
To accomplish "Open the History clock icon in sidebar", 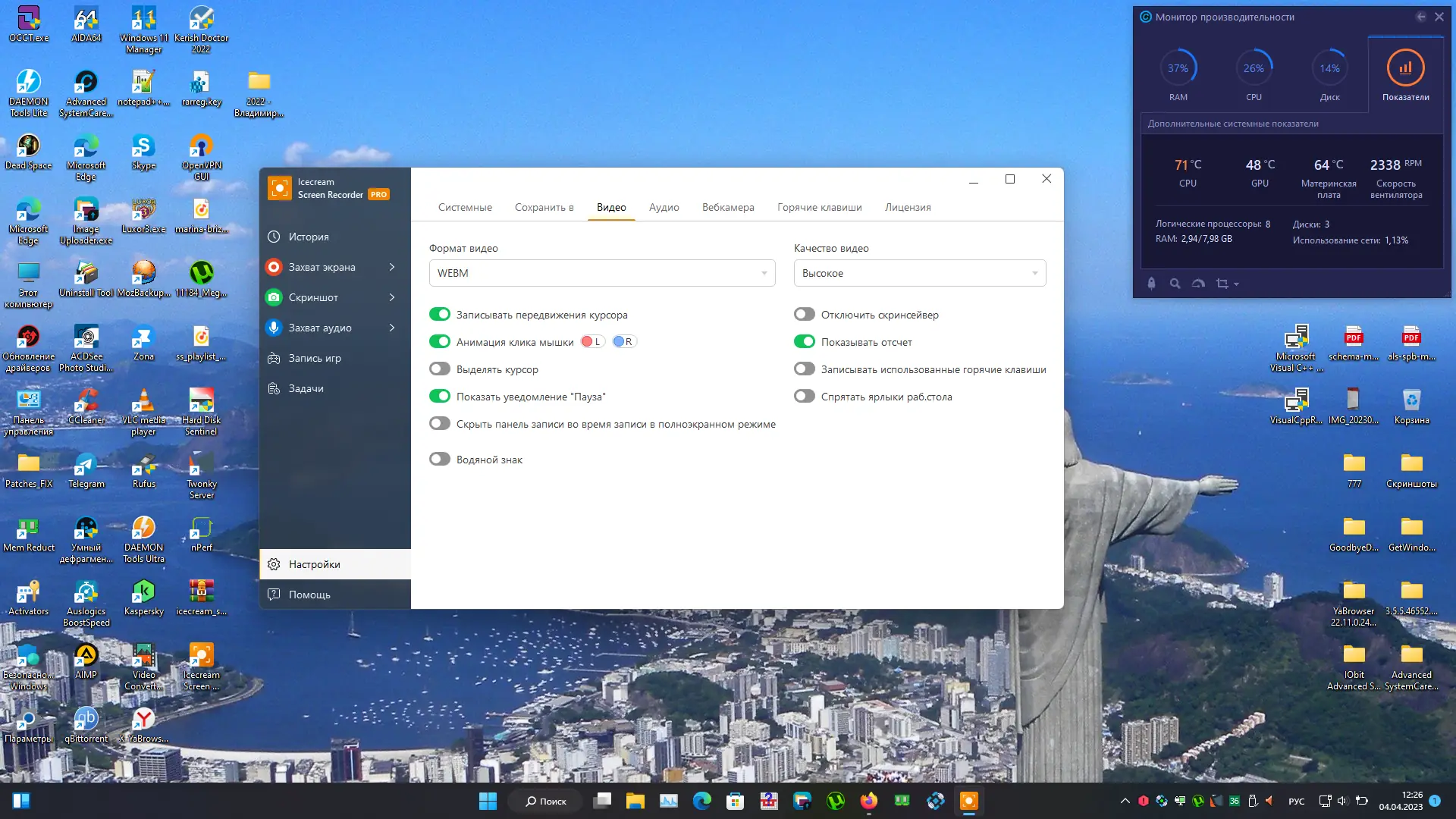I will [274, 237].
